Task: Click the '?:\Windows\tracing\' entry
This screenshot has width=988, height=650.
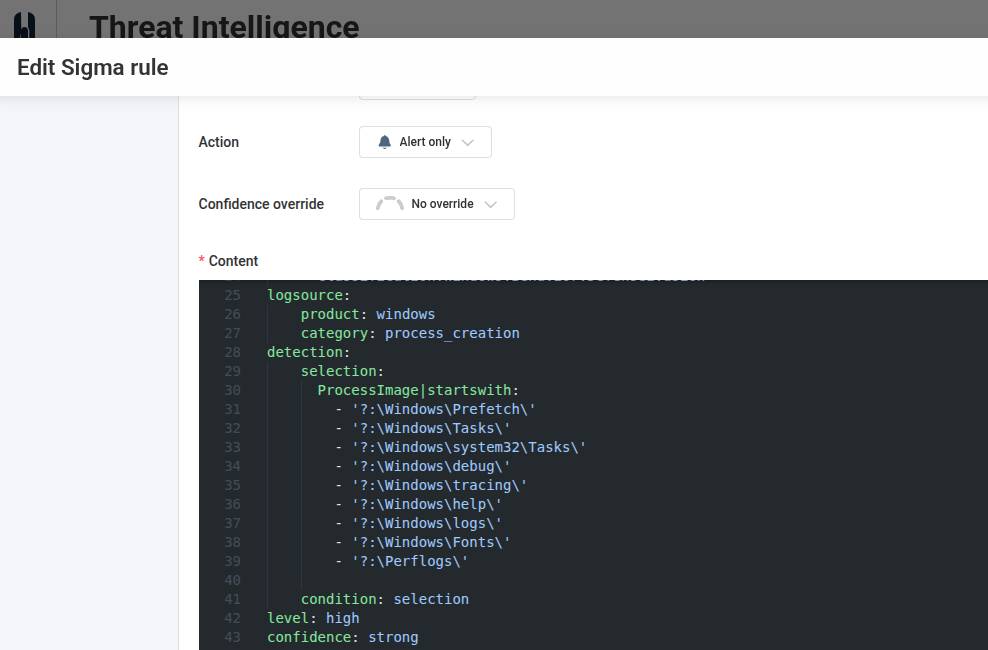Action: pyautogui.click(x=439, y=485)
